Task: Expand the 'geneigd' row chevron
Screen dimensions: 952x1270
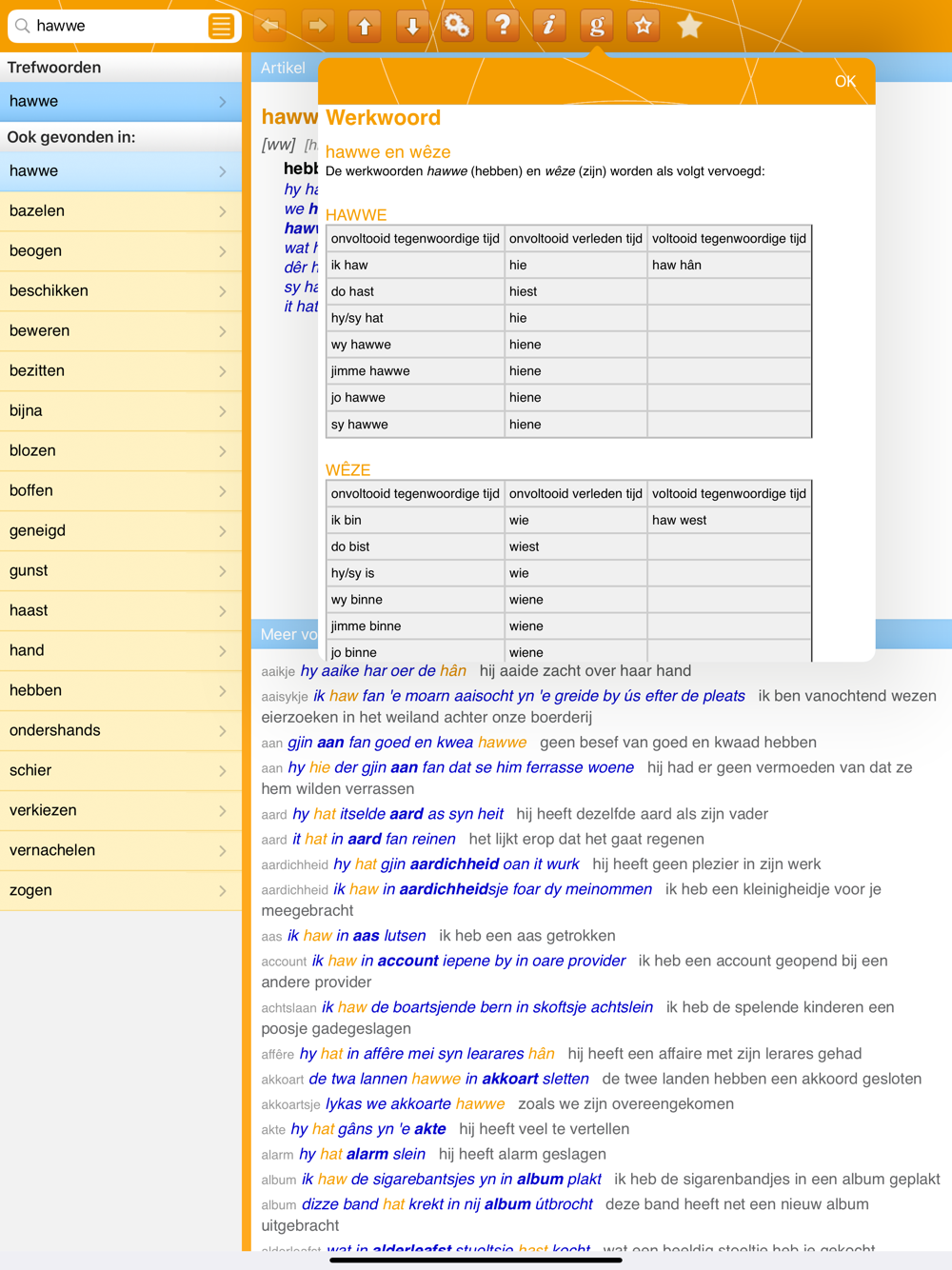Action: tap(223, 531)
